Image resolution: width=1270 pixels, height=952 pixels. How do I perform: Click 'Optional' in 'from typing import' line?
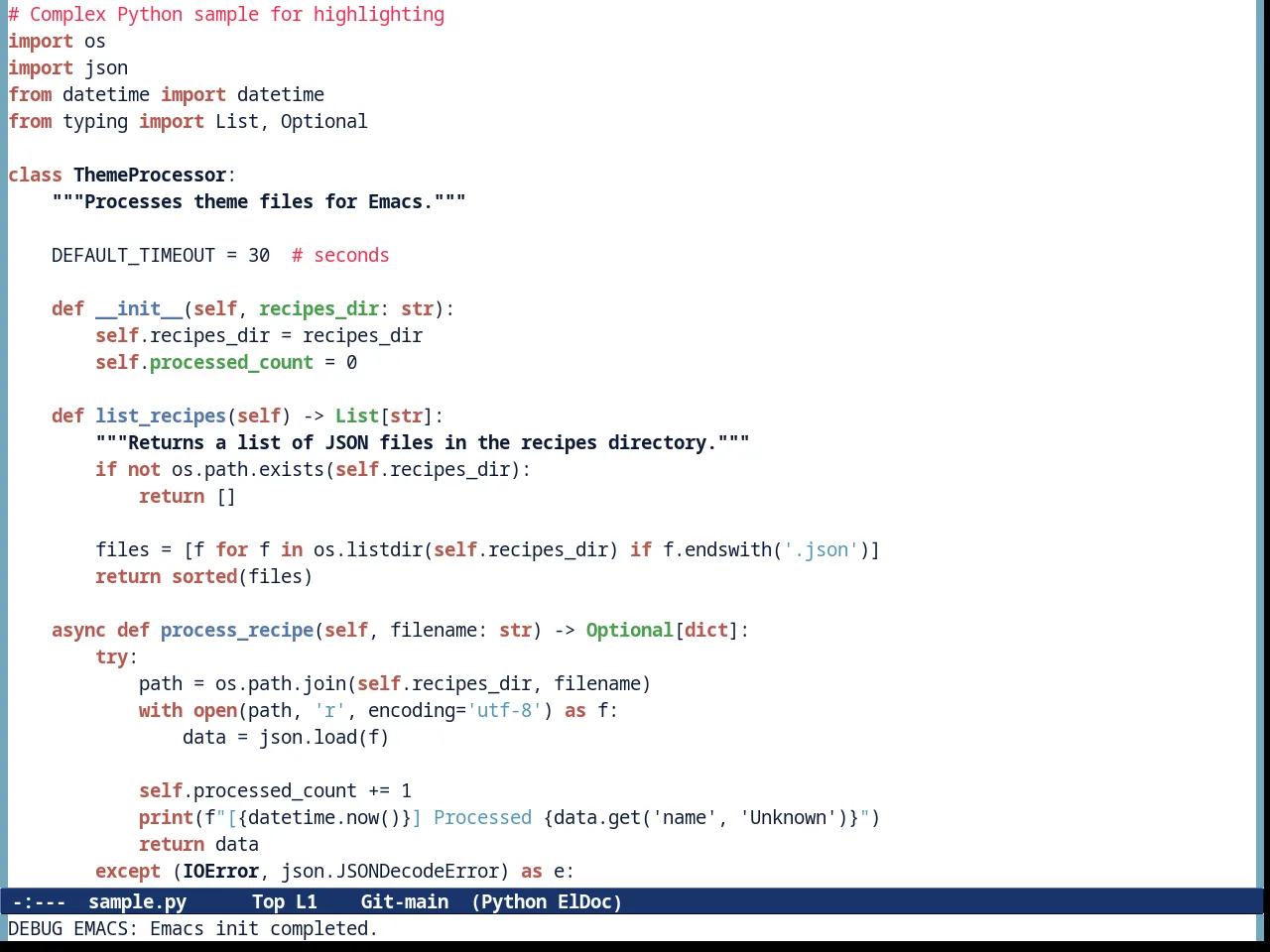323,122
